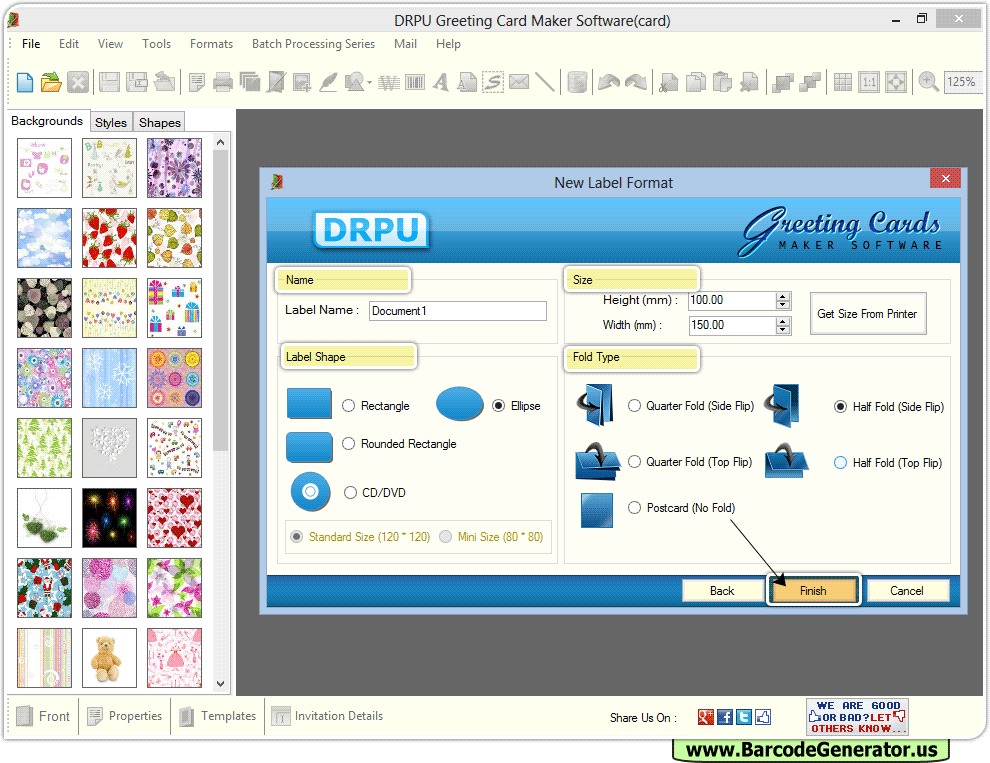The width and height of the screenshot is (990, 763).
Task: Open the shapes tool dropdown arrow
Action: pyautogui.click(x=369, y=83)
